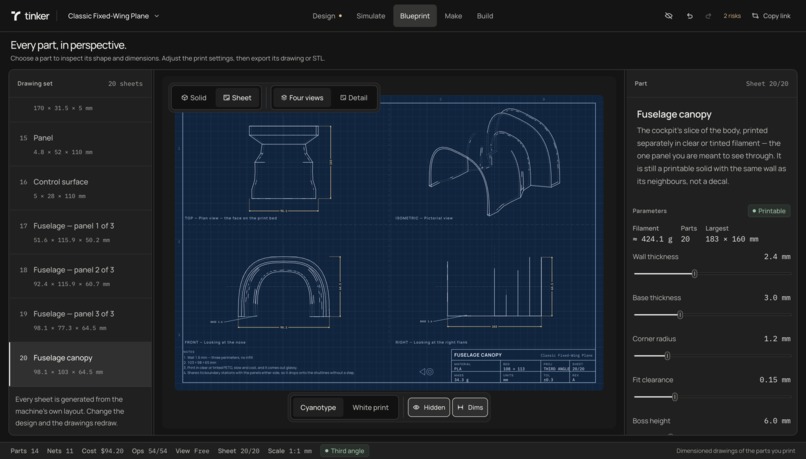Click the undo arrow icon
Viewport: 806px width, 459px height.
click(x=689, y=16)
